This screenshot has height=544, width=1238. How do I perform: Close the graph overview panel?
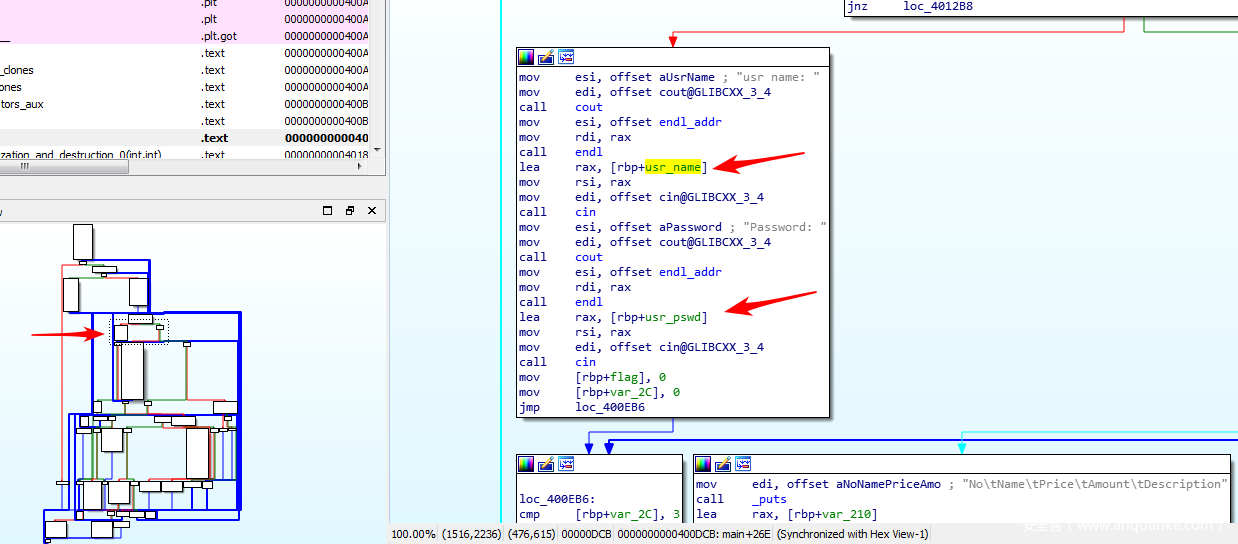(x=372, y=211)
